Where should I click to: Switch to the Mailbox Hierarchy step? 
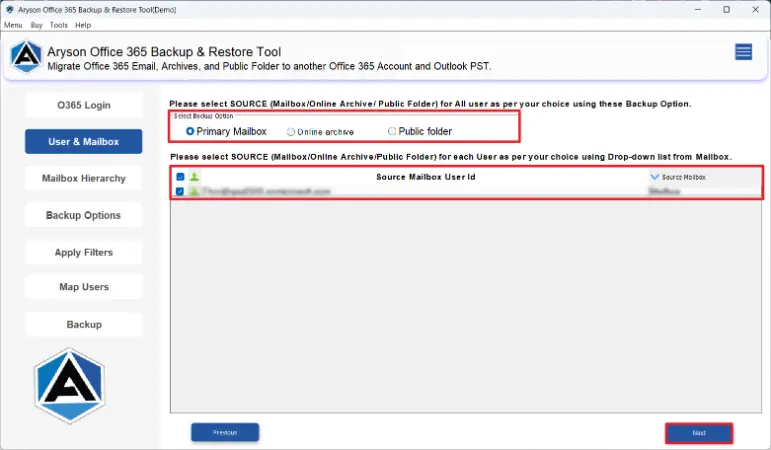[83, 179]
